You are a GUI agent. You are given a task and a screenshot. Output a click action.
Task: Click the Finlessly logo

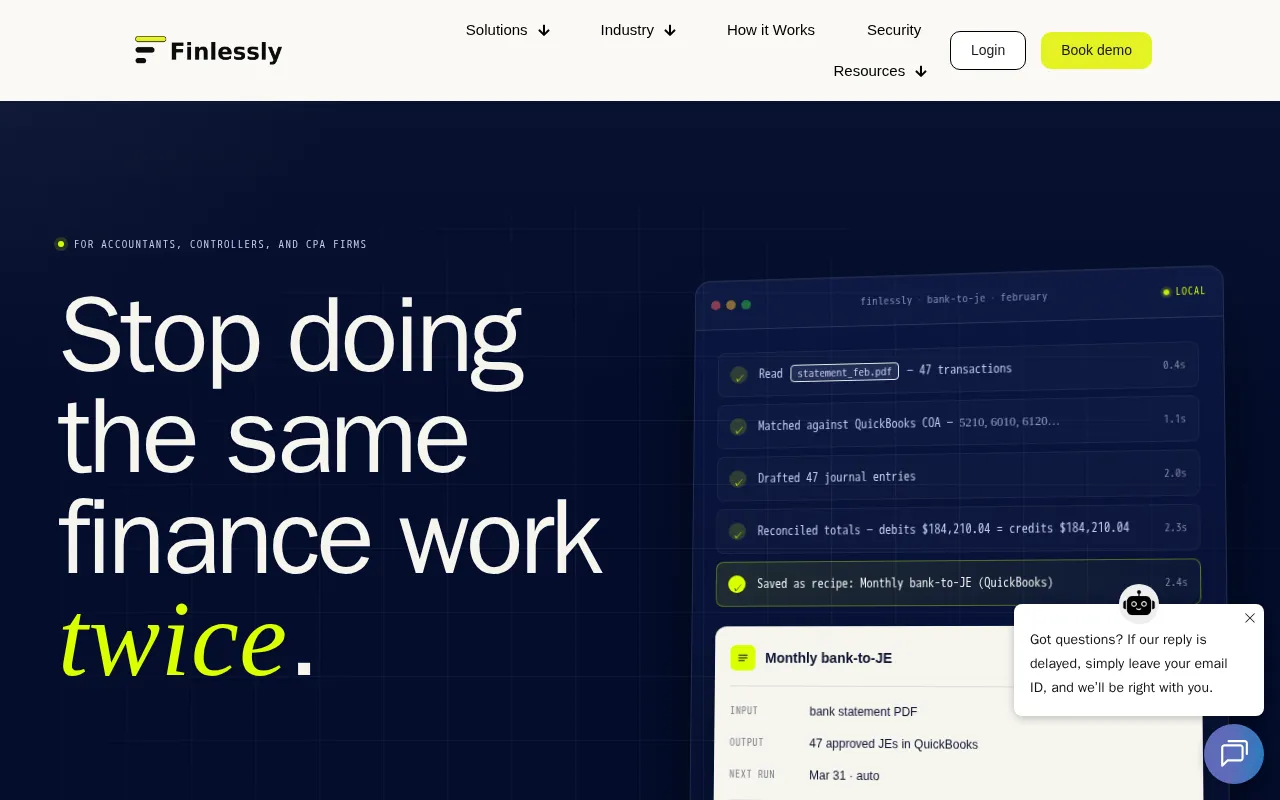click(x=208, y=50)
